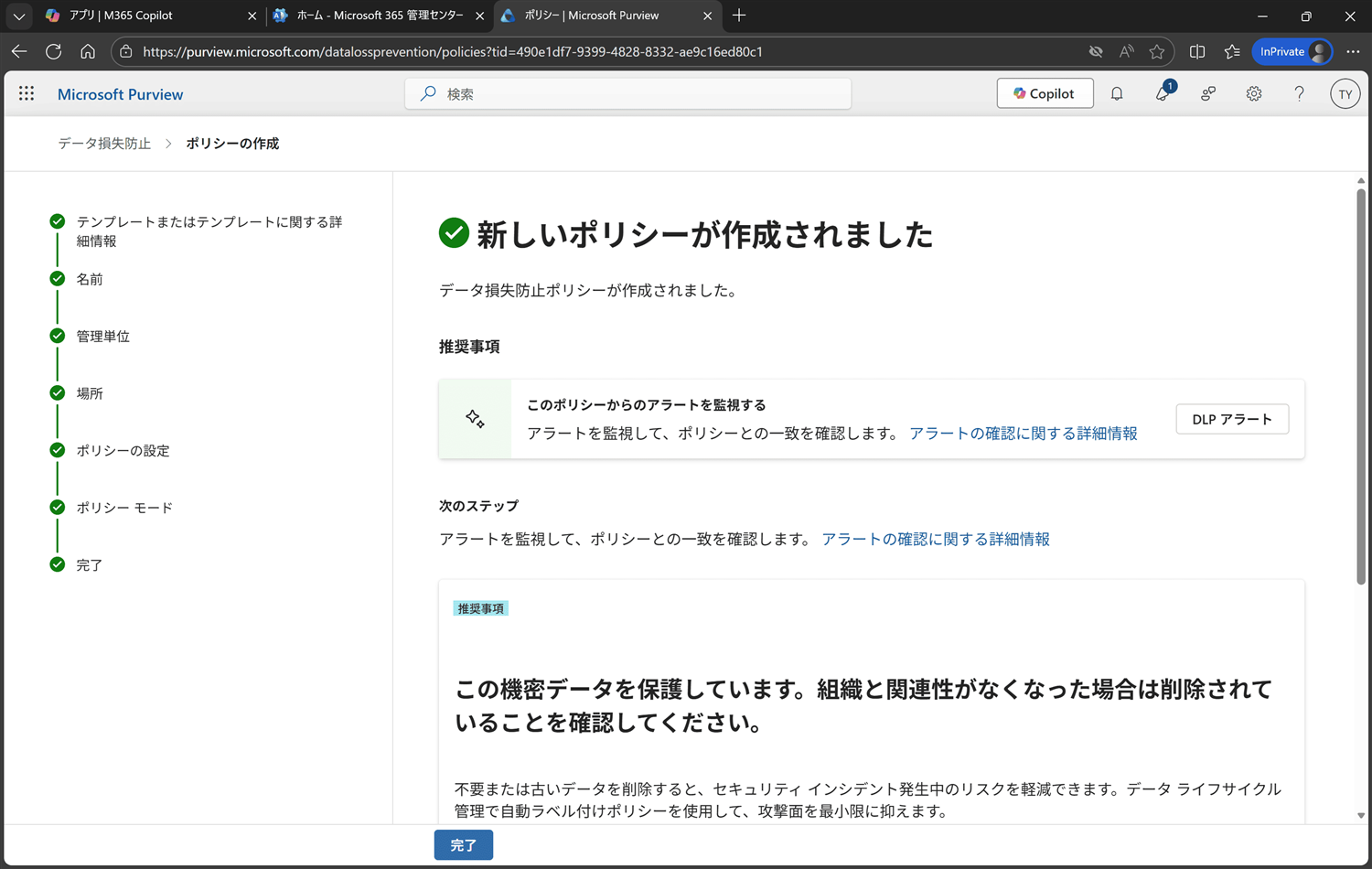This screenshot has width=1372, height=869.
Task: Reload the page with refresh icon
Action: (x=54, y=51)
